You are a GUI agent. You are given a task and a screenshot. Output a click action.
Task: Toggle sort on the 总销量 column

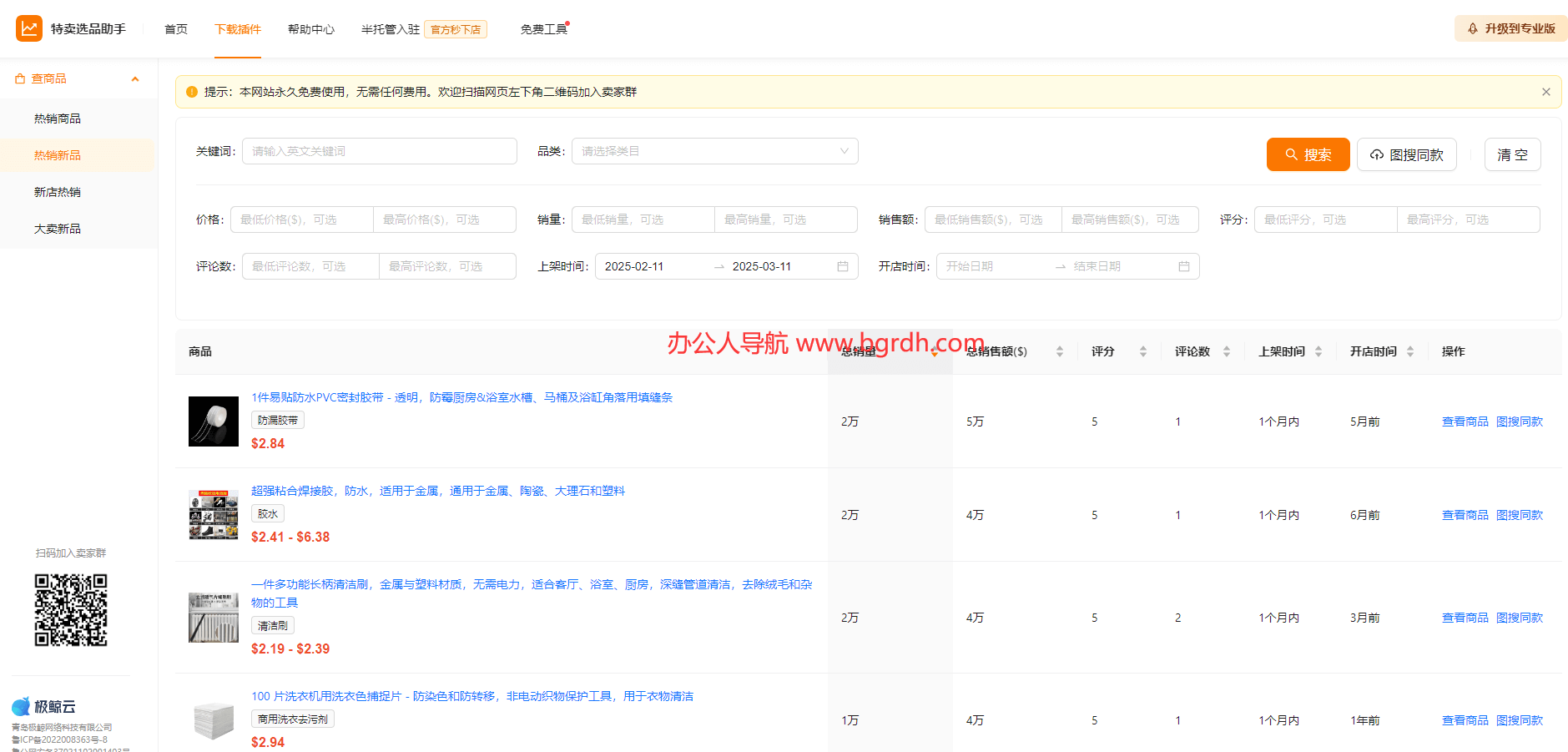pyautogui.click(x=935, y=351)
